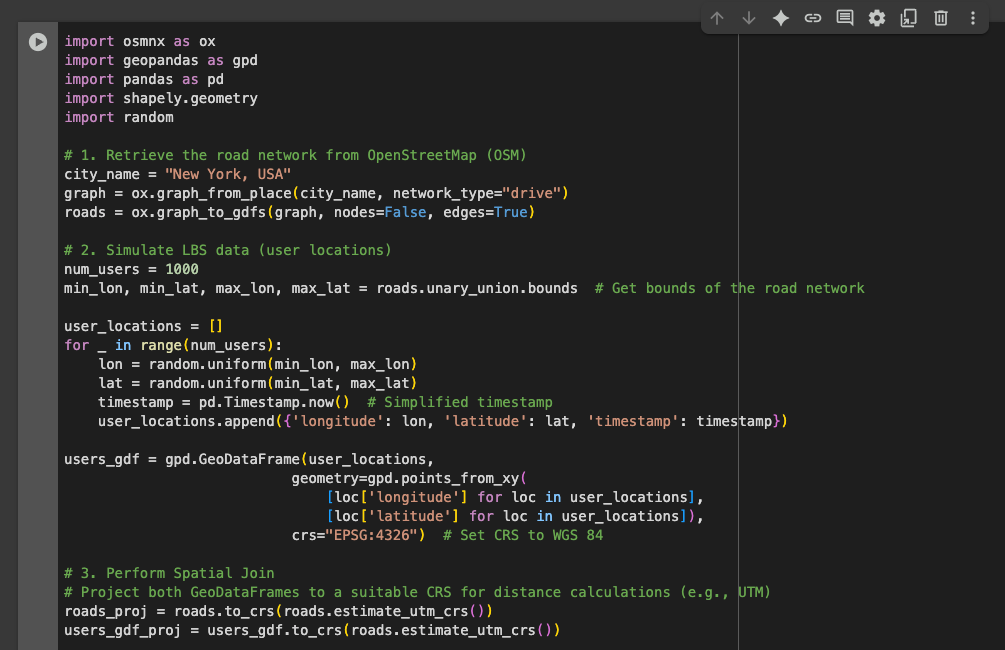Screen dimensions: 1005x650
Task: Click comment '# Project both GeoDataFrames'
Action: (x=417, y=592)
